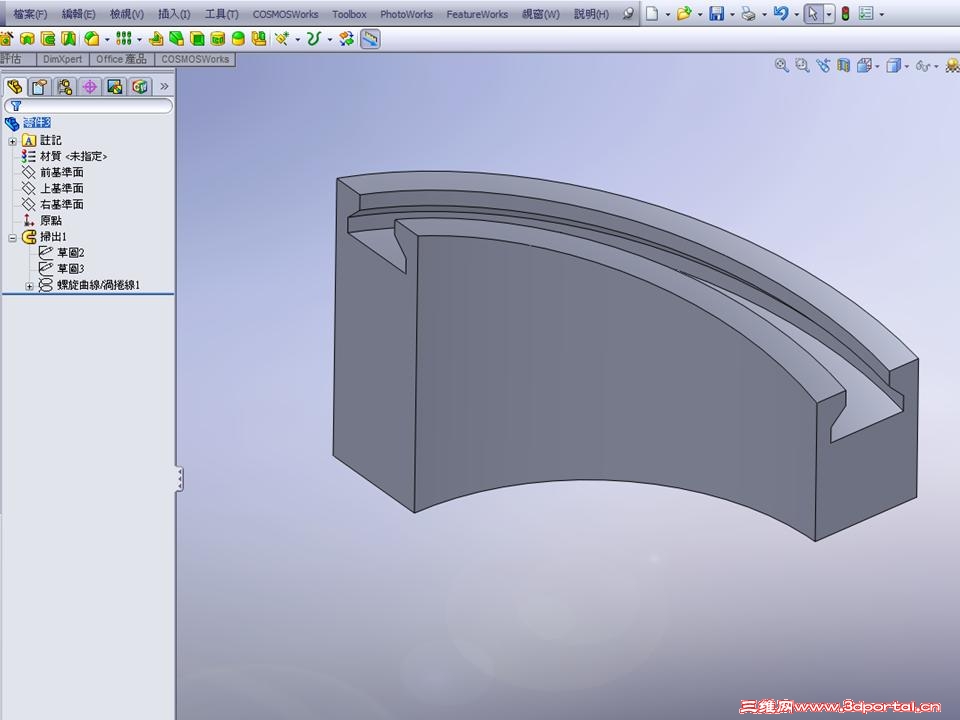Screen dimensions: 960x720
Task: Click the Save floppy disk icon
Action: click(x=716, y=13)
